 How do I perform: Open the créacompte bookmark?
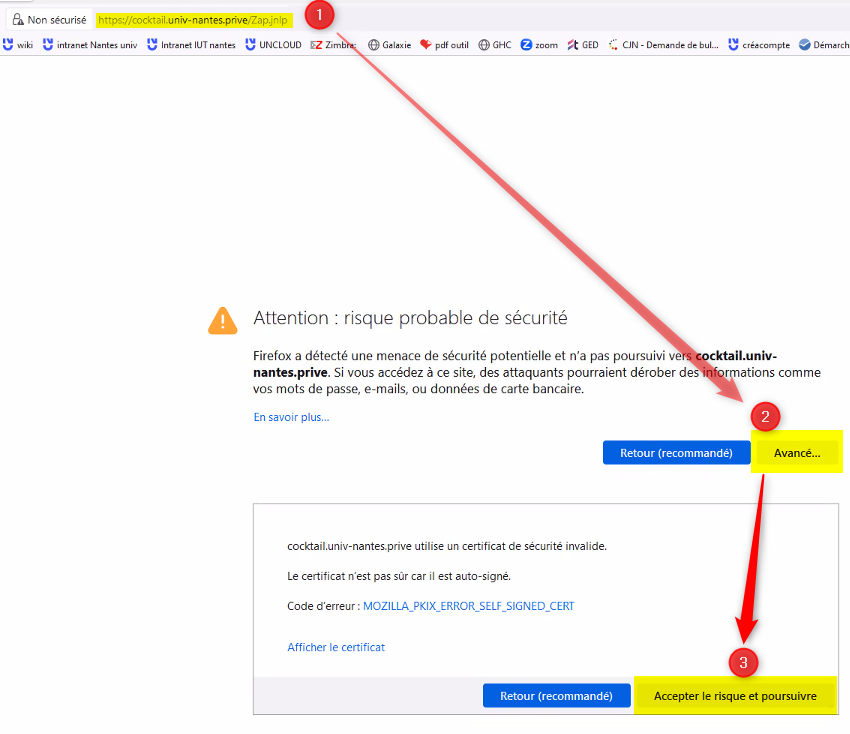[x=758, y=44]
